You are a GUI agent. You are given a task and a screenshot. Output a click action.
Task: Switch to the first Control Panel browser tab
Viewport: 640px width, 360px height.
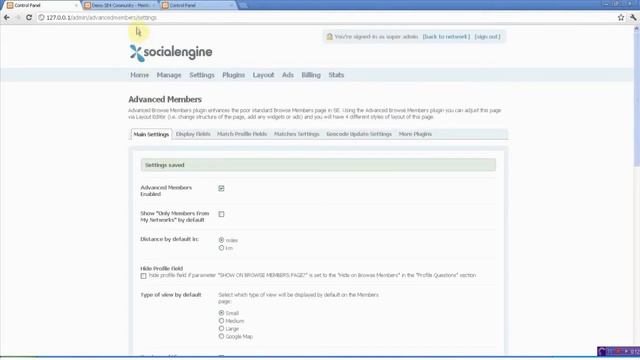coord(40,5)
